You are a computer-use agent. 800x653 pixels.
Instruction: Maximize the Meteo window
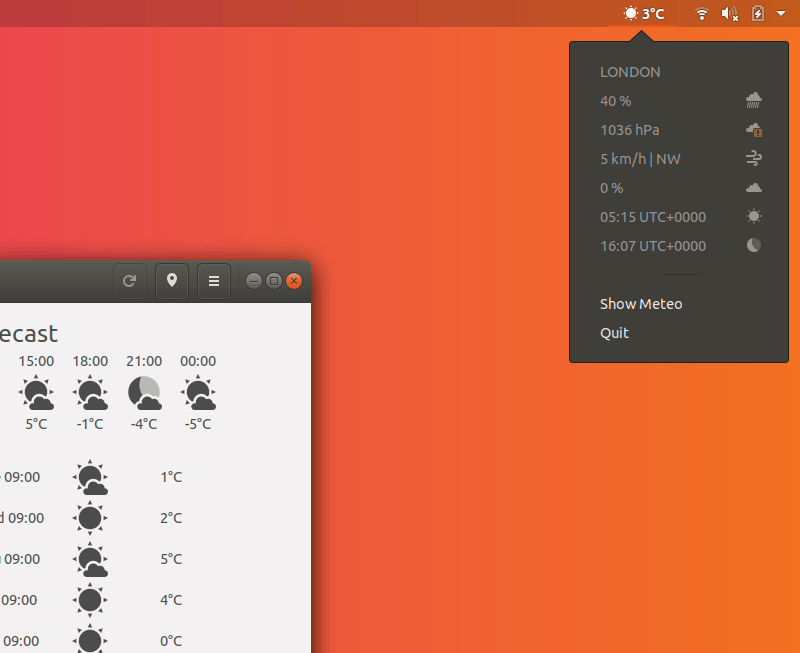[274, 281]
